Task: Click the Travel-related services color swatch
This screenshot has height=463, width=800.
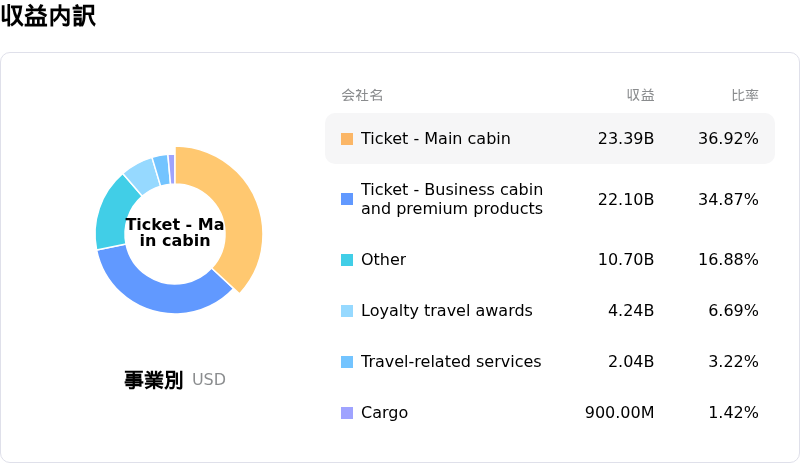Action: 347,362
